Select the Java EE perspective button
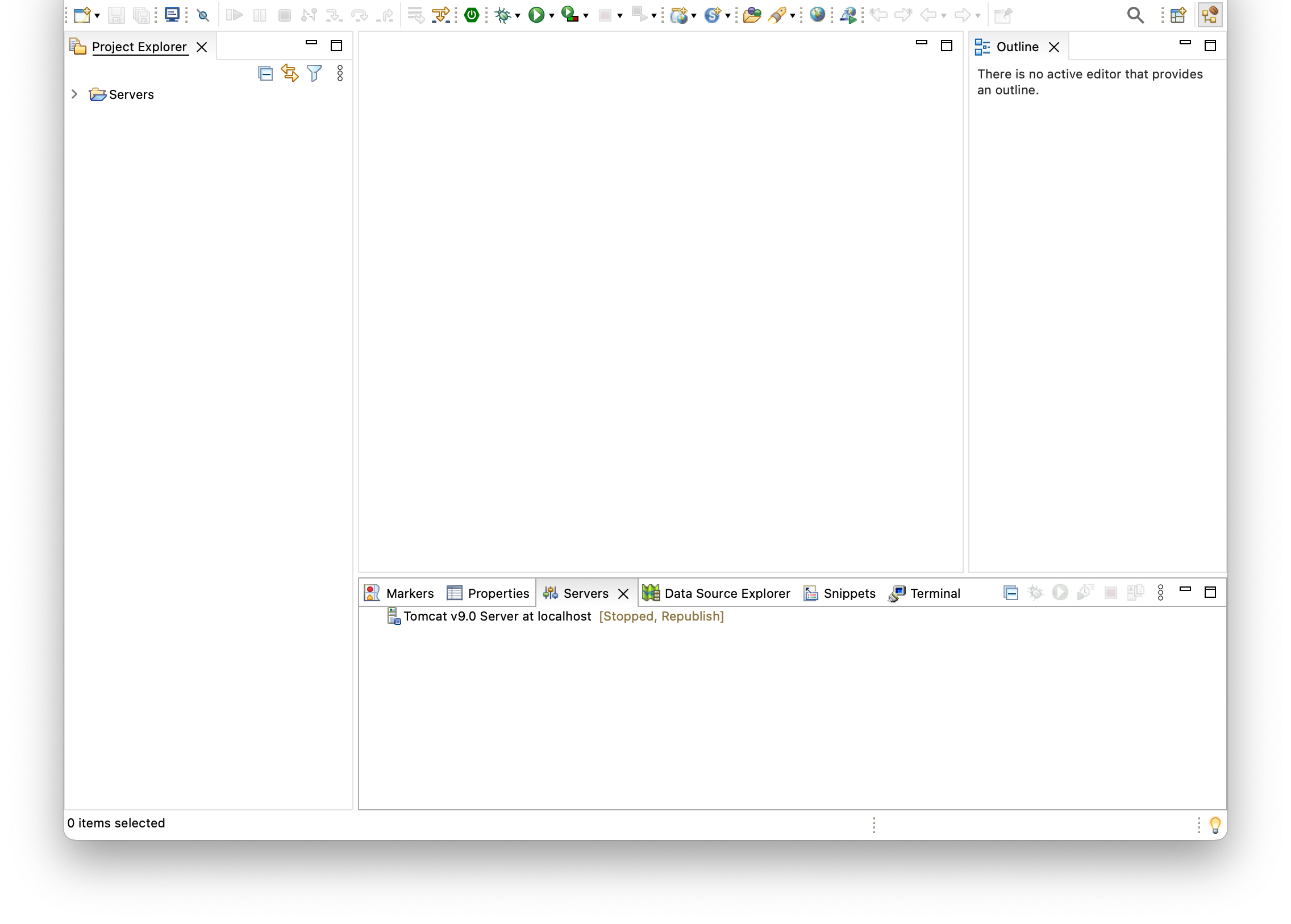The image size is (1291, 924). point(1209,15)
